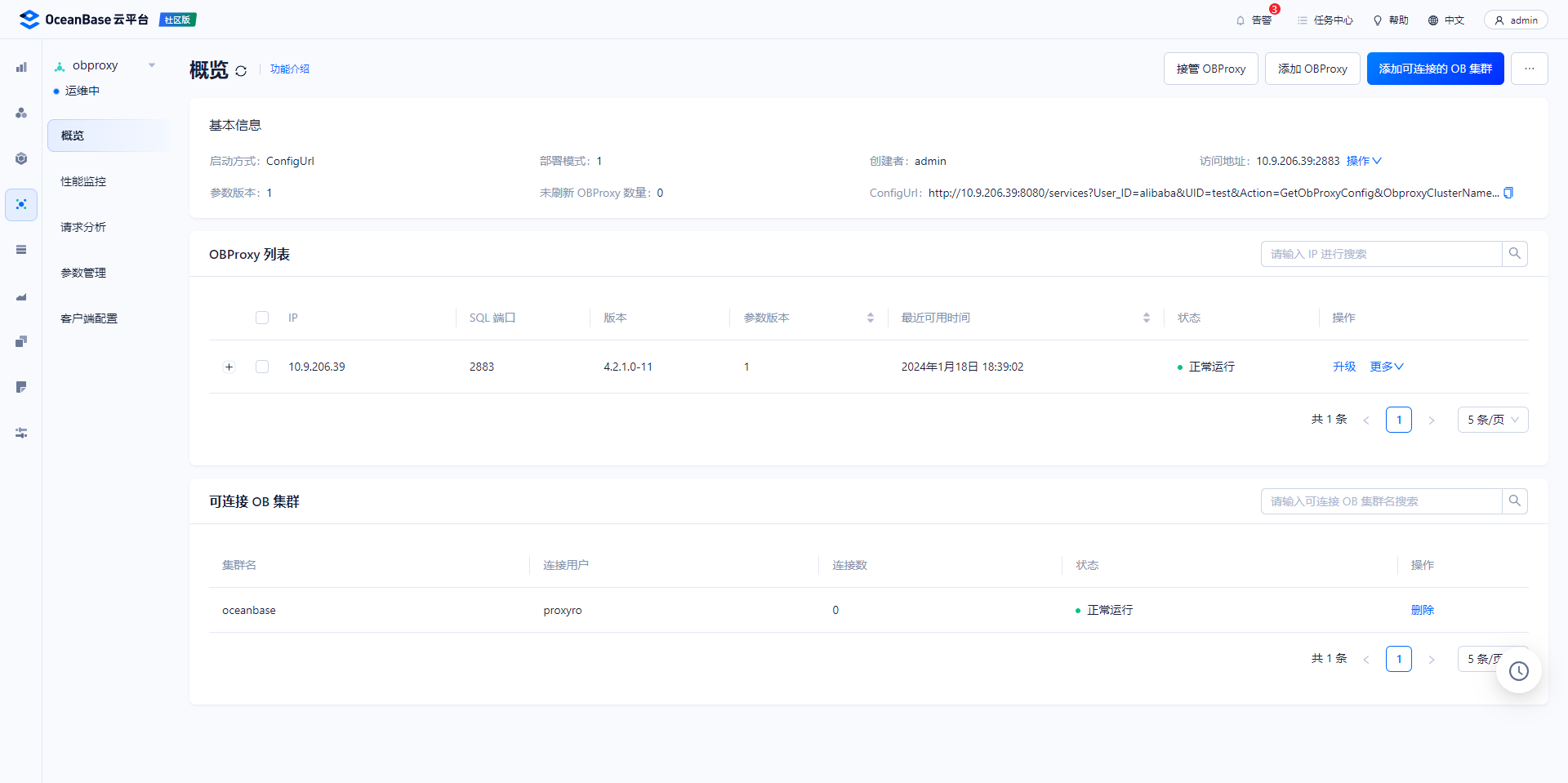The width and height of the screenshot is (1568, 783).
Task: Toggle select-all checkbox in OBProxy table header
Action: (x=262, y=318)
